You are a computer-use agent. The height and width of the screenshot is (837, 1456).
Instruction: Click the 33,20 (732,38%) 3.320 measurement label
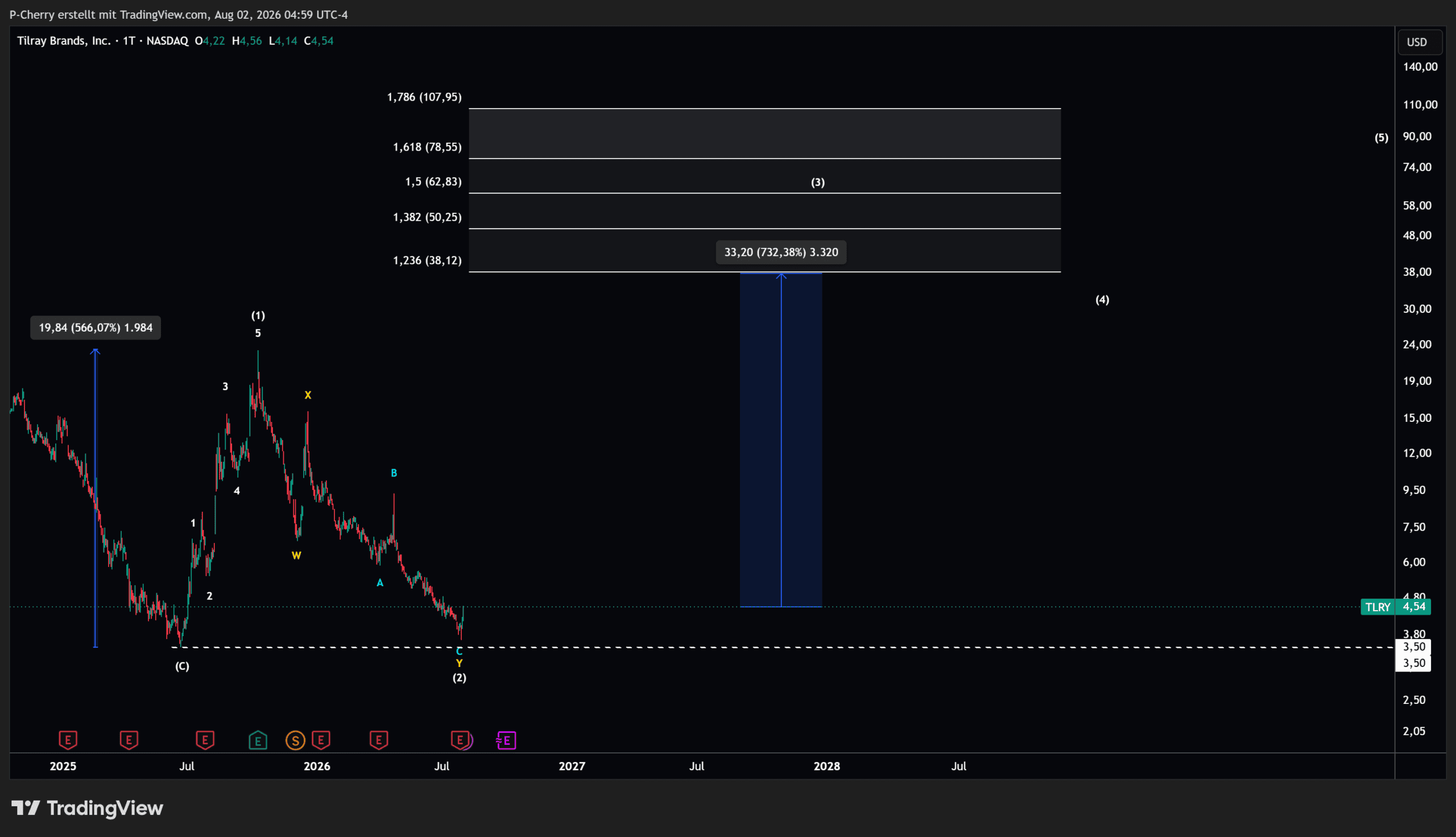click(780, 252)
